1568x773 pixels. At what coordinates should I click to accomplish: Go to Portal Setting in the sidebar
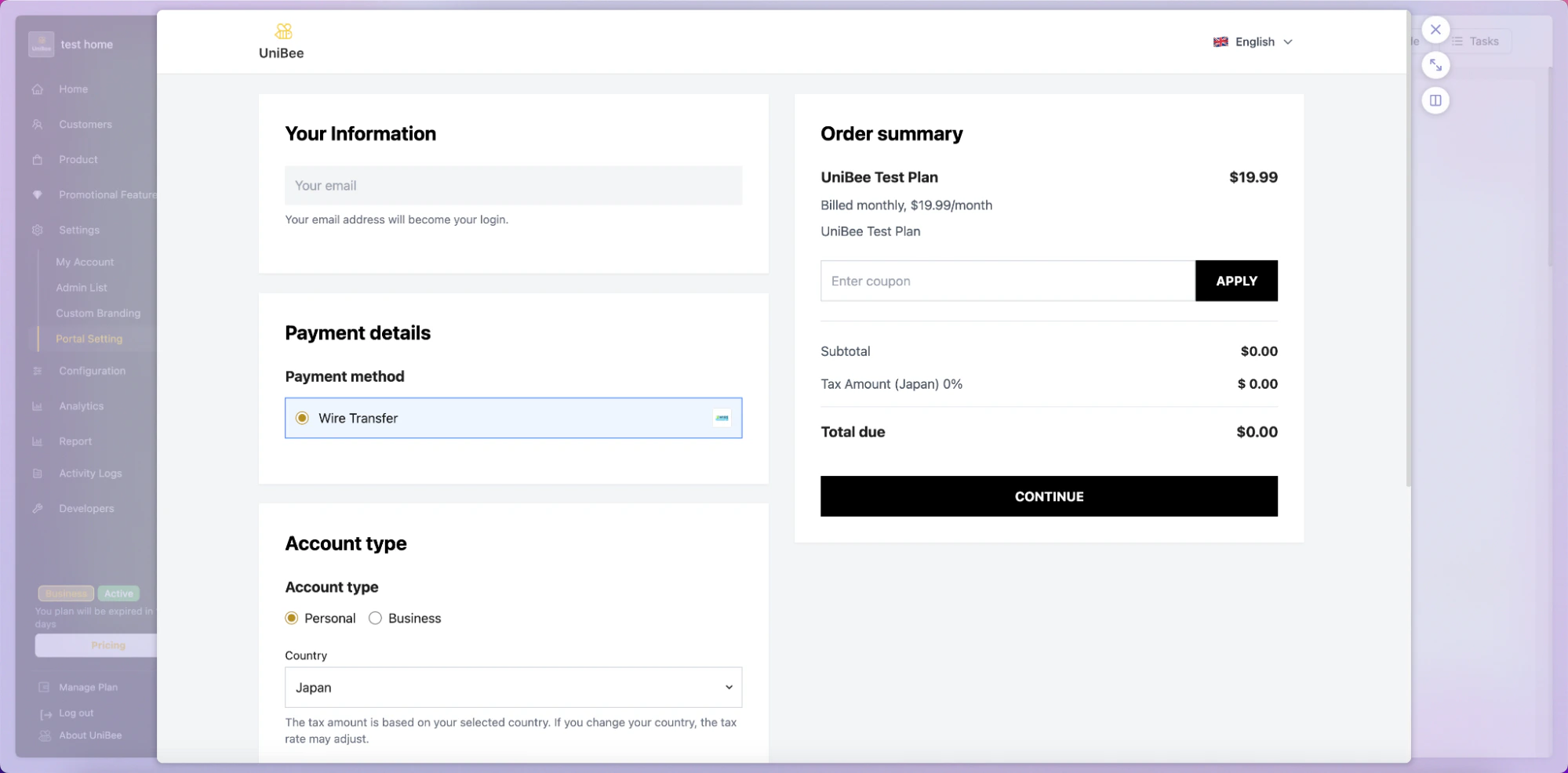89,339
